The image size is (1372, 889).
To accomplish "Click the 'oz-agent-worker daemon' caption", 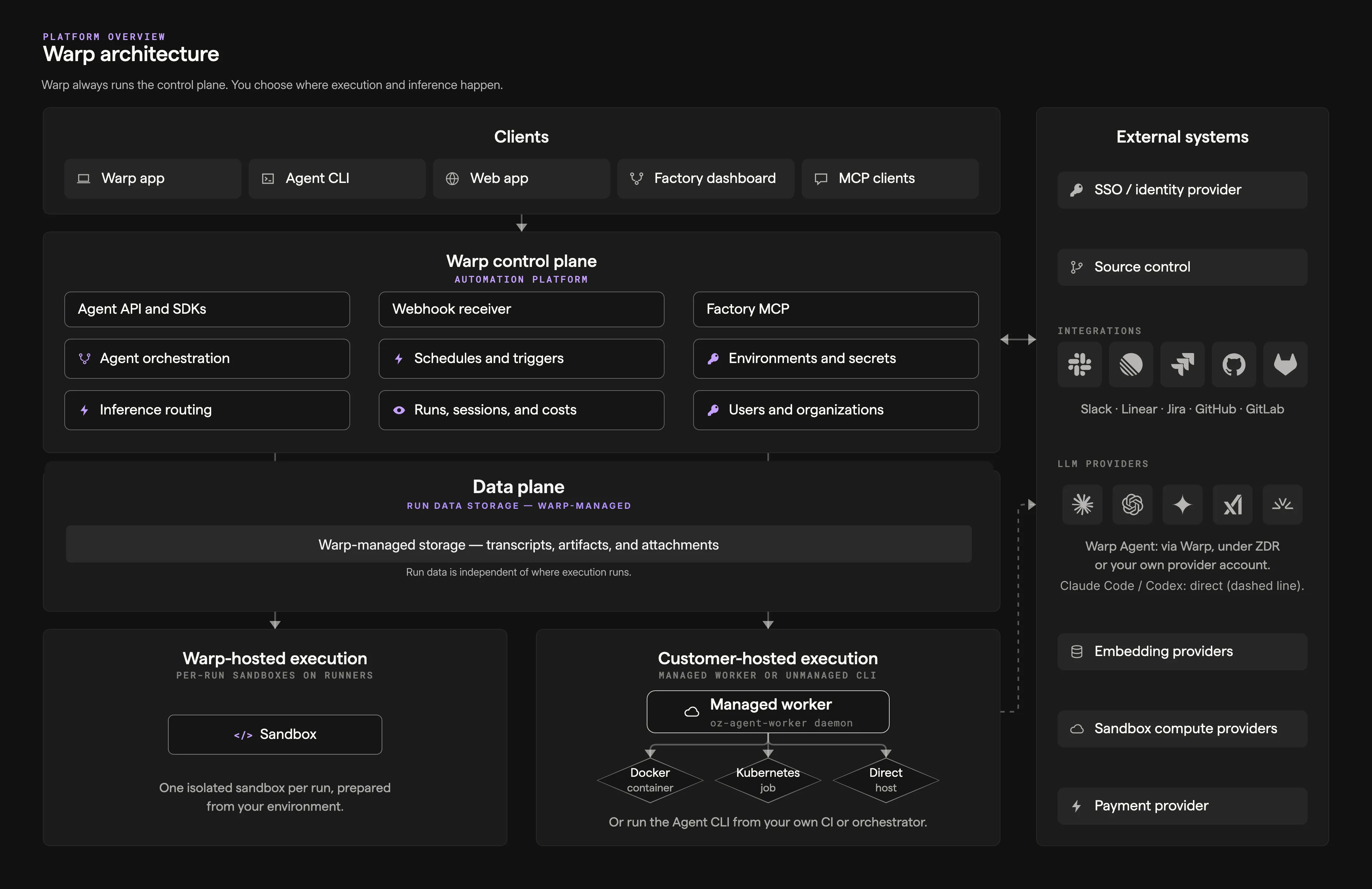I will click(781, 723).
